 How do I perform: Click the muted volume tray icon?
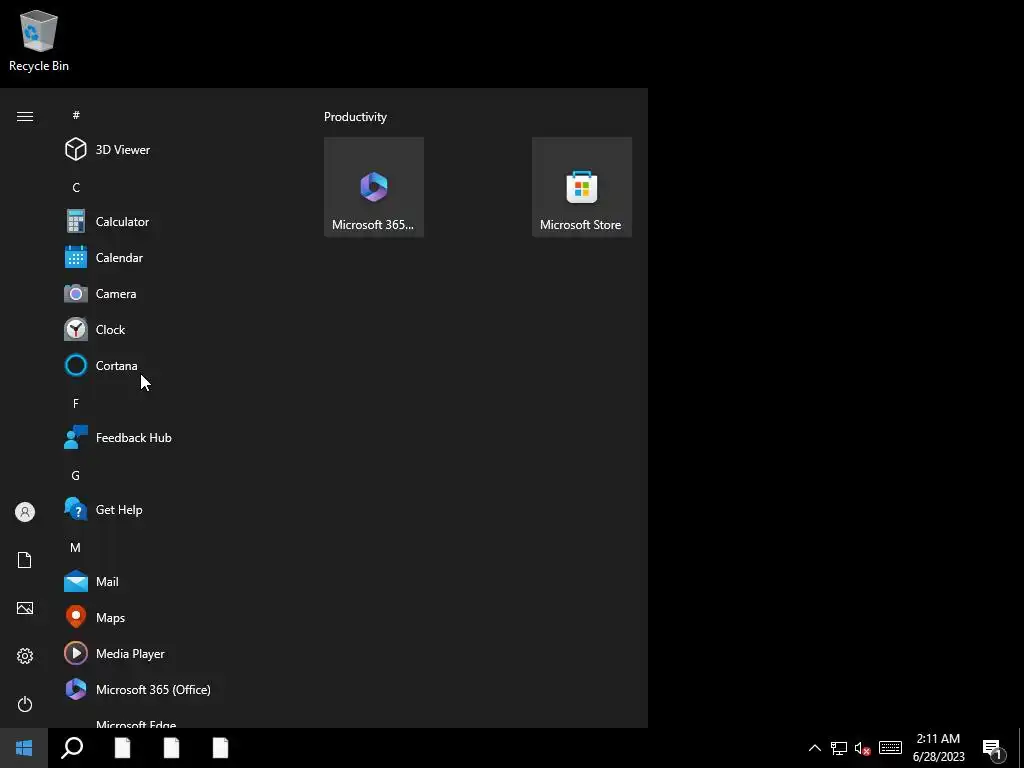point(863,748)
